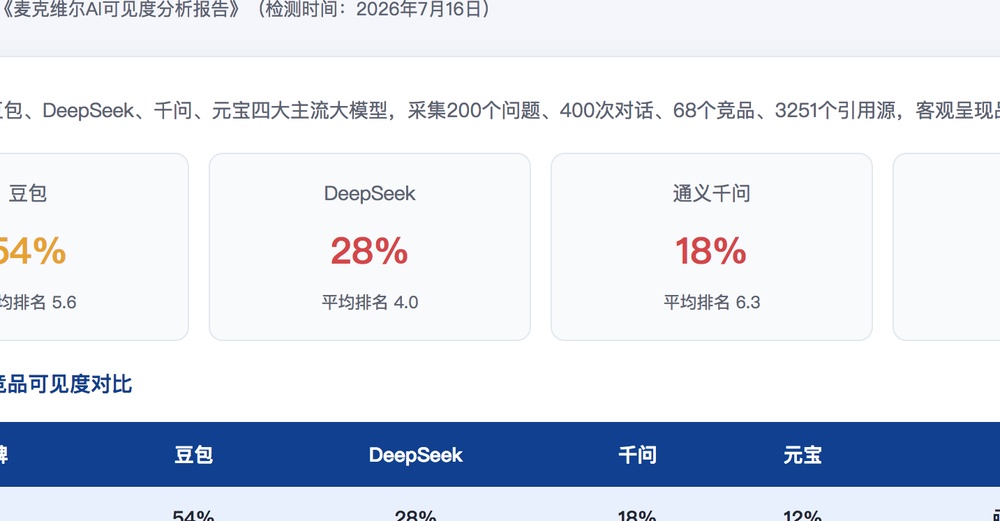Click 平均排名 6.3 text

pyautogui.click(x=712, y=302)
